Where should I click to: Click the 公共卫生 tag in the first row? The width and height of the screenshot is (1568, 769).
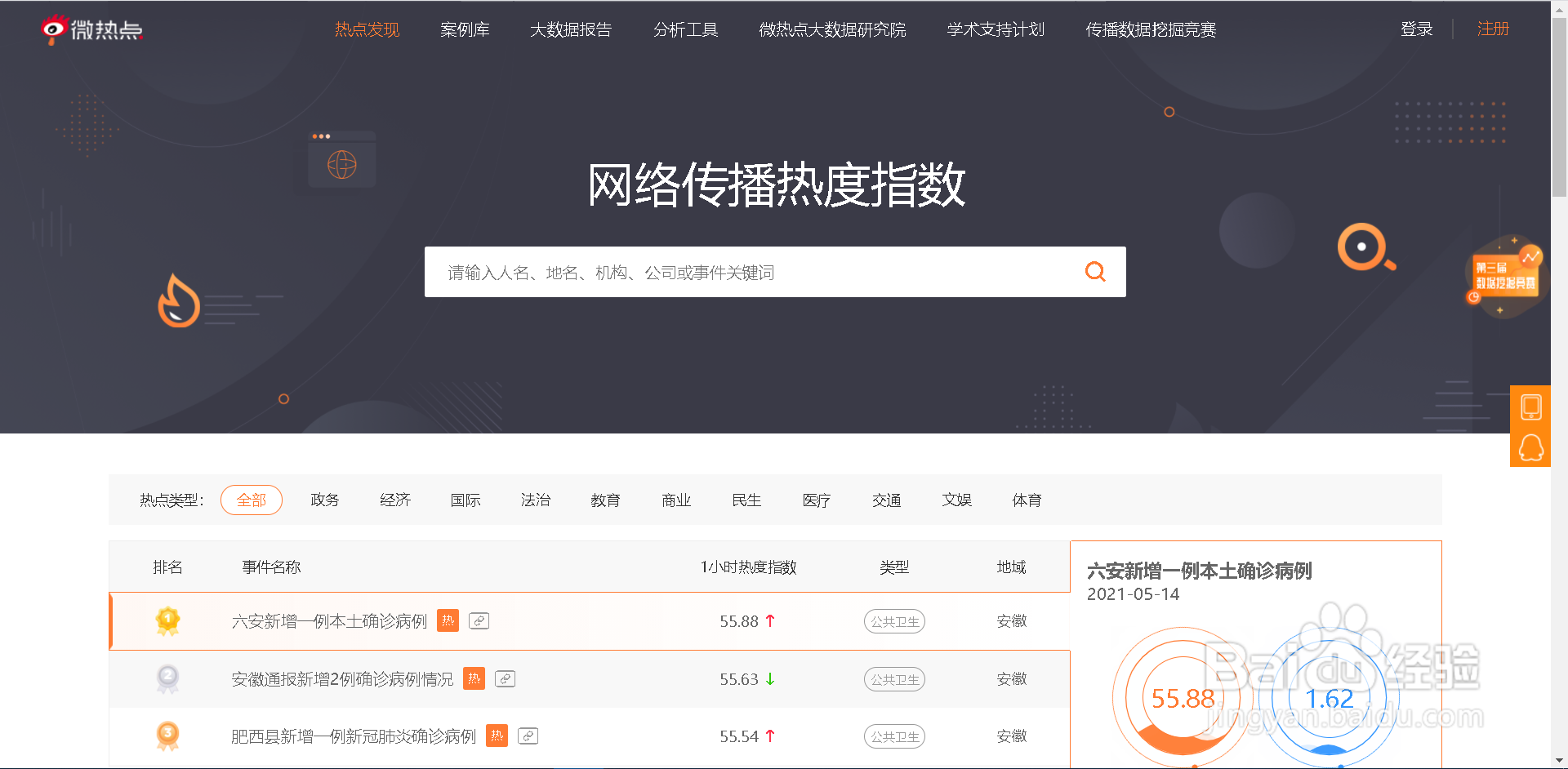click(894, 621)
